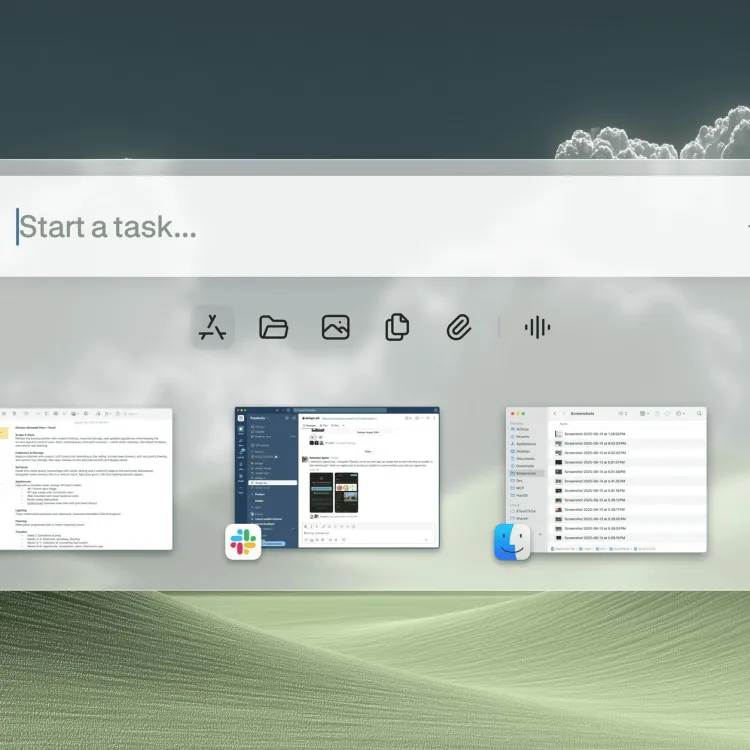Select AirDrop in the Finder sidebar
The height and width of the screenshot is (750, 750).
pos(520,430)
